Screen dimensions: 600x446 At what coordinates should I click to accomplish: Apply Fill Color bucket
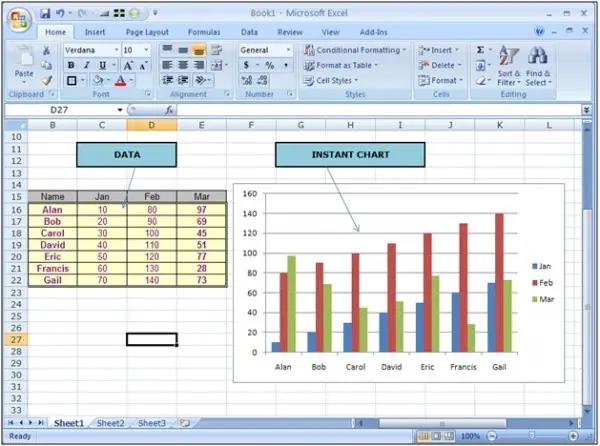pyautogui.click(x=98, y=80)
